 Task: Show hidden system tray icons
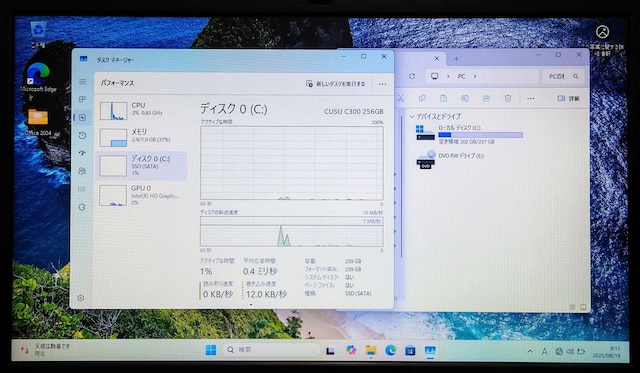530,351
